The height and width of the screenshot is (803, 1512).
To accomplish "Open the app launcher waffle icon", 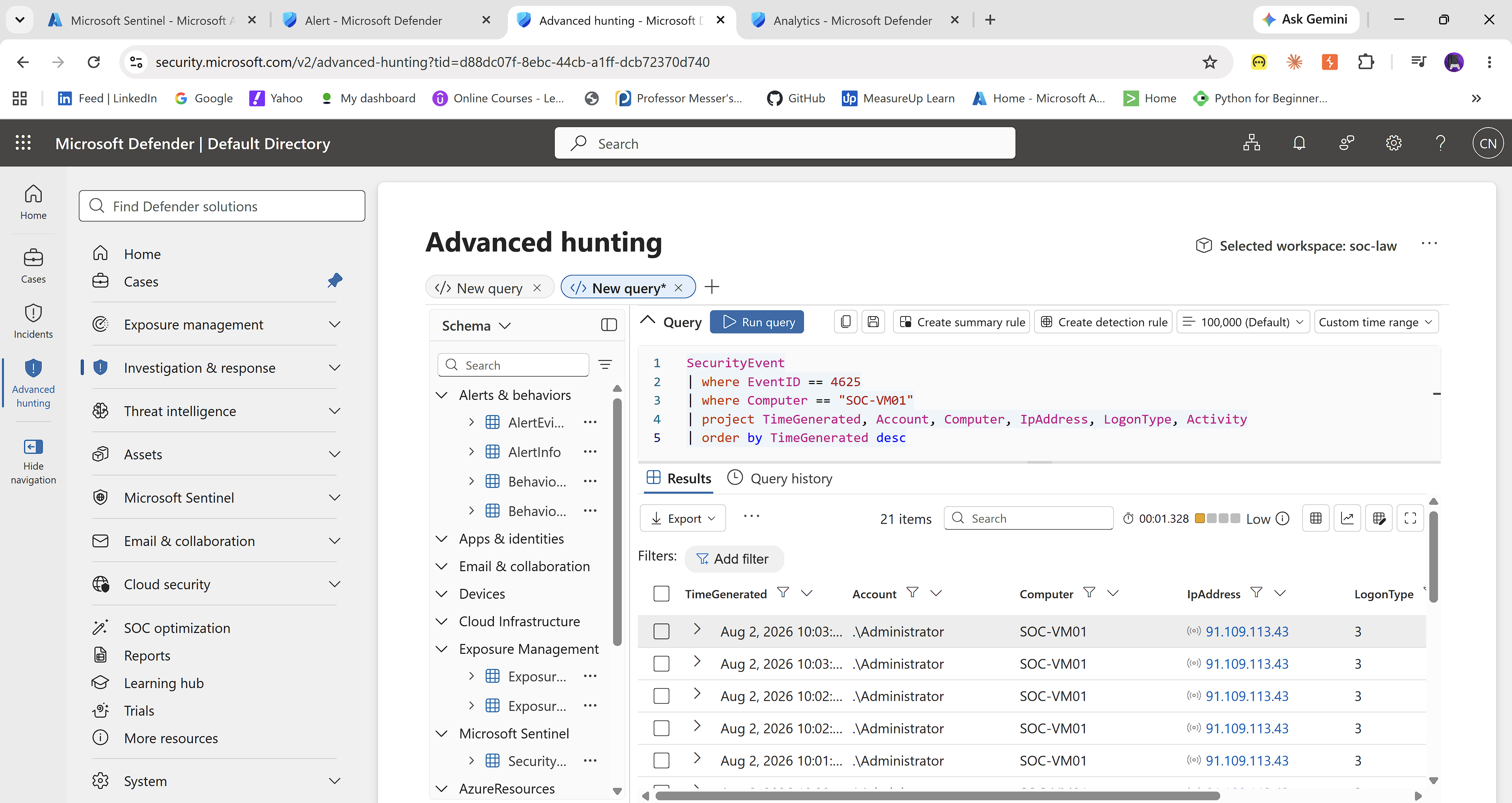I will pyautogui.click(x=23, y=142).
